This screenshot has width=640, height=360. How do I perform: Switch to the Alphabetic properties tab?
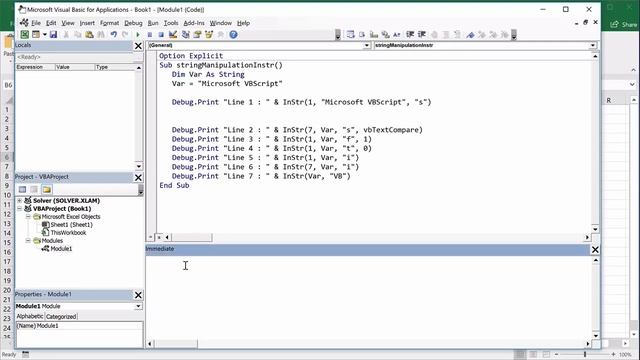click(x=30, y=316)
